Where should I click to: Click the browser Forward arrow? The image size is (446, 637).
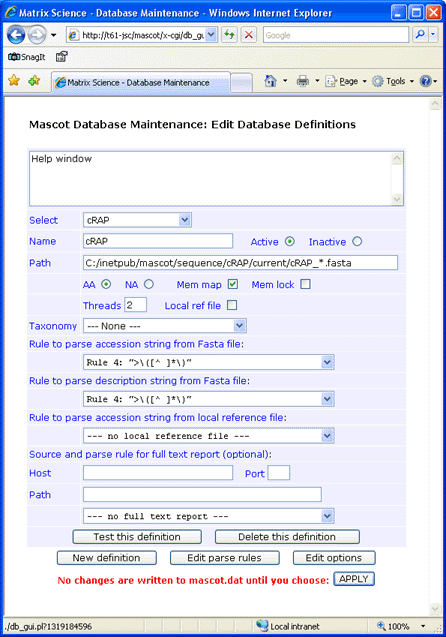click(37, 35)
